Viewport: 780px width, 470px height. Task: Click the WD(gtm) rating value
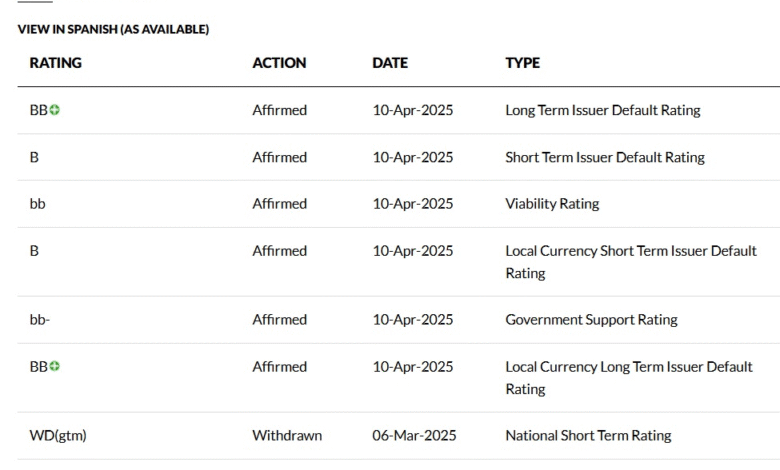(58, 436)
